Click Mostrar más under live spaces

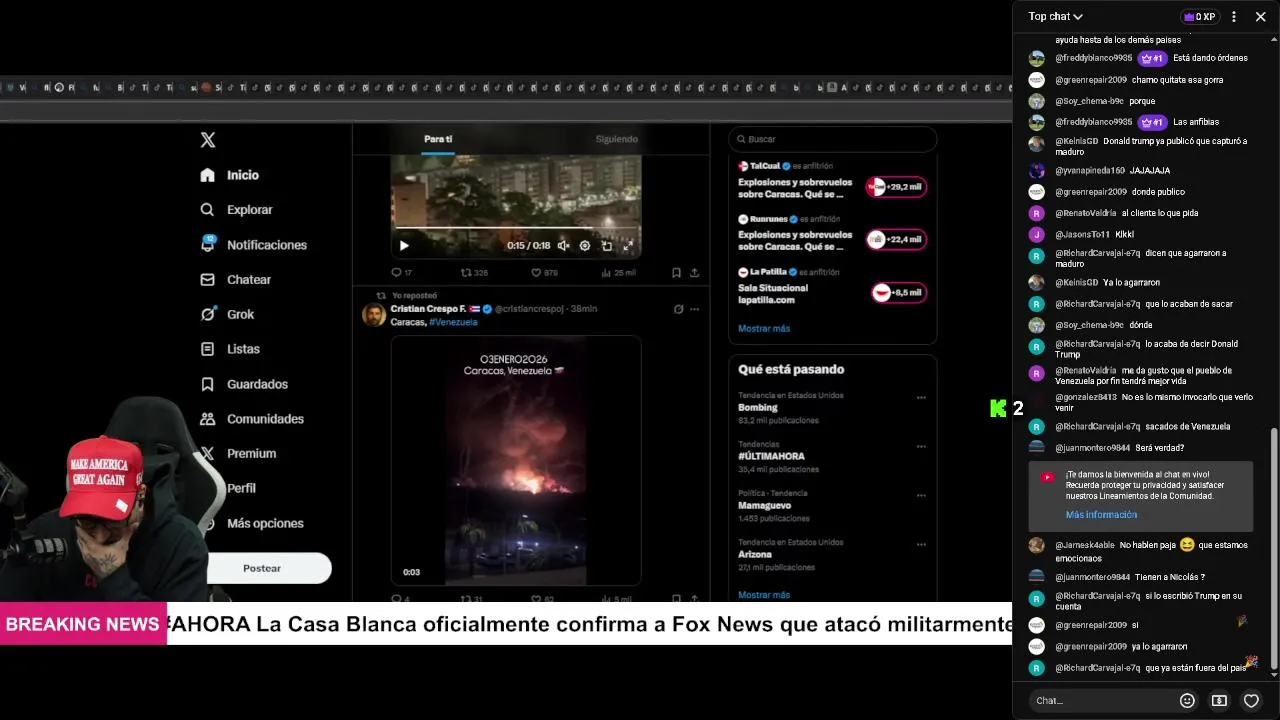click(764, 329)
